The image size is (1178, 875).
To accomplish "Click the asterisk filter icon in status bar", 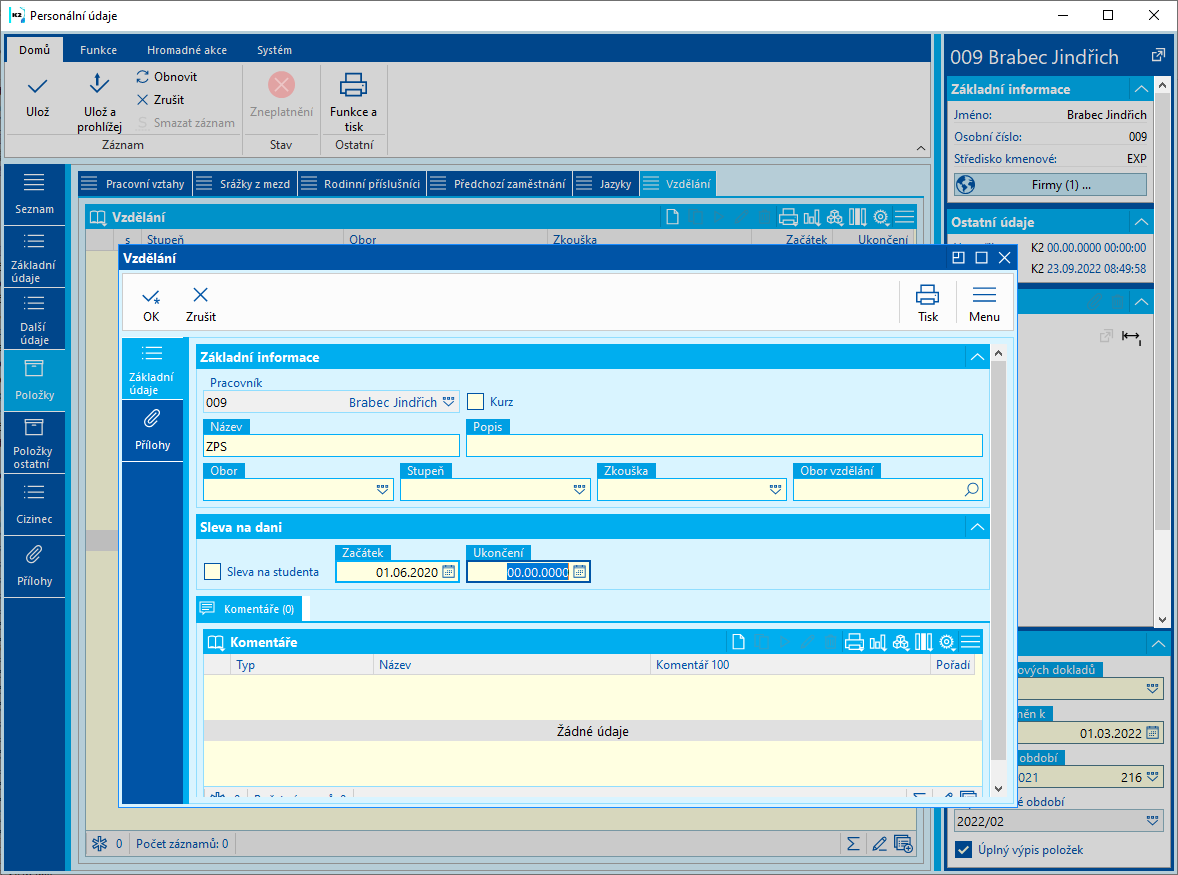I will point(99,844).
